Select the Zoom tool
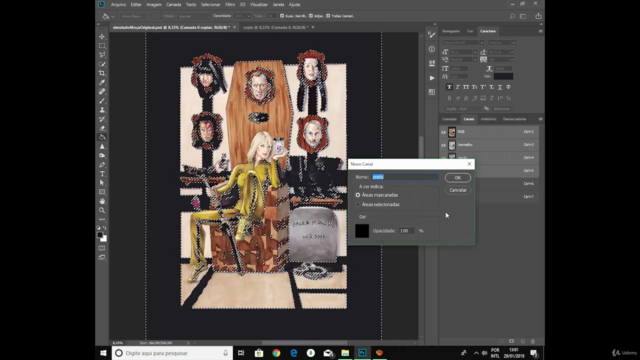This screenshot has height=360, width=640. pos(102,210)
